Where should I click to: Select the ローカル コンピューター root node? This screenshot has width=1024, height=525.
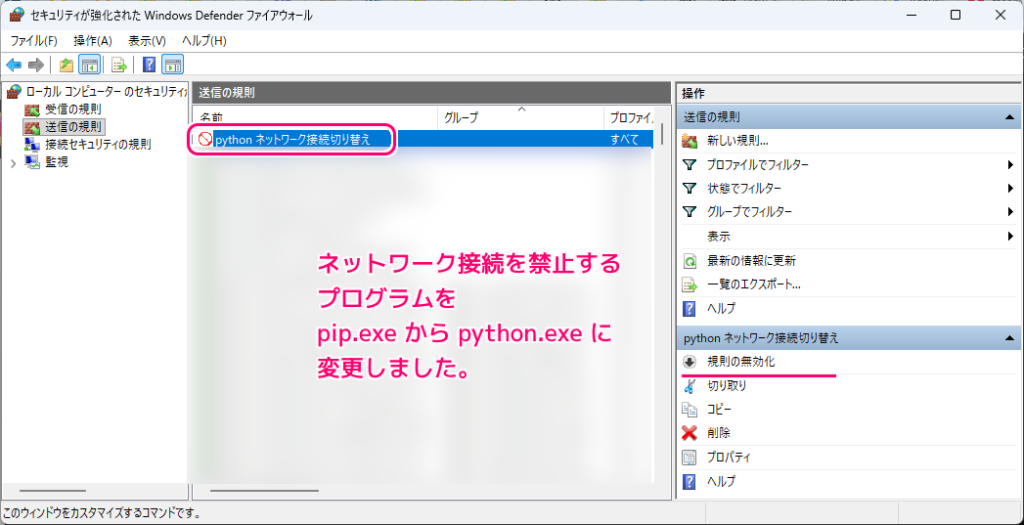pyautogui.click(x=107, y=92)
